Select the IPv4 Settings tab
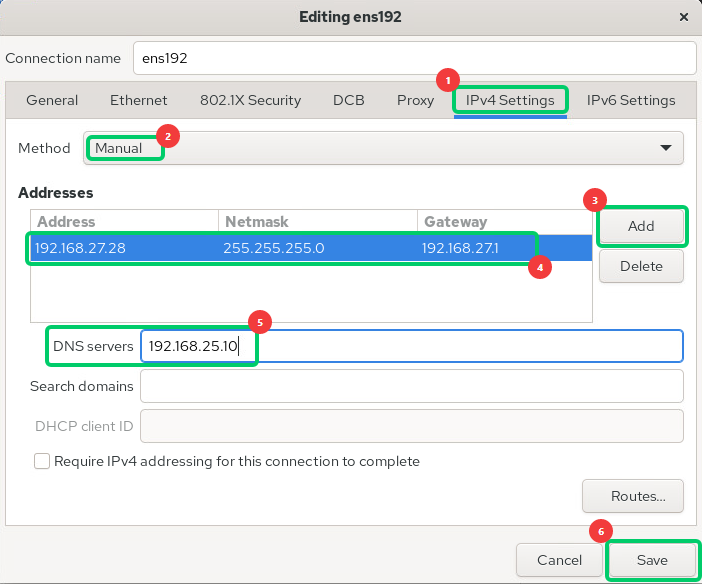702x584 pixels. coord(510,100)
